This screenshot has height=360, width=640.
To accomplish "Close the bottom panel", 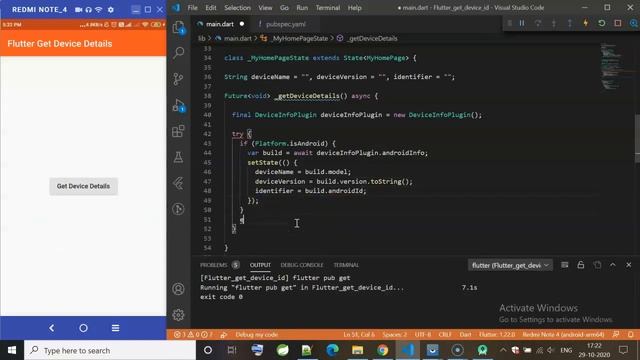I will (629, 265).
